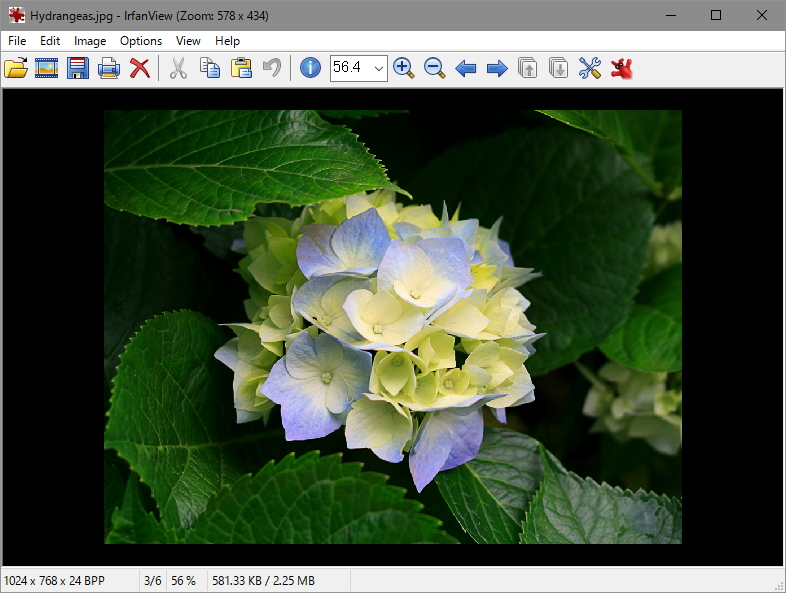Click inside the 56.4 zoom value field
Screen dimensions: 786x593
point(350,68)
